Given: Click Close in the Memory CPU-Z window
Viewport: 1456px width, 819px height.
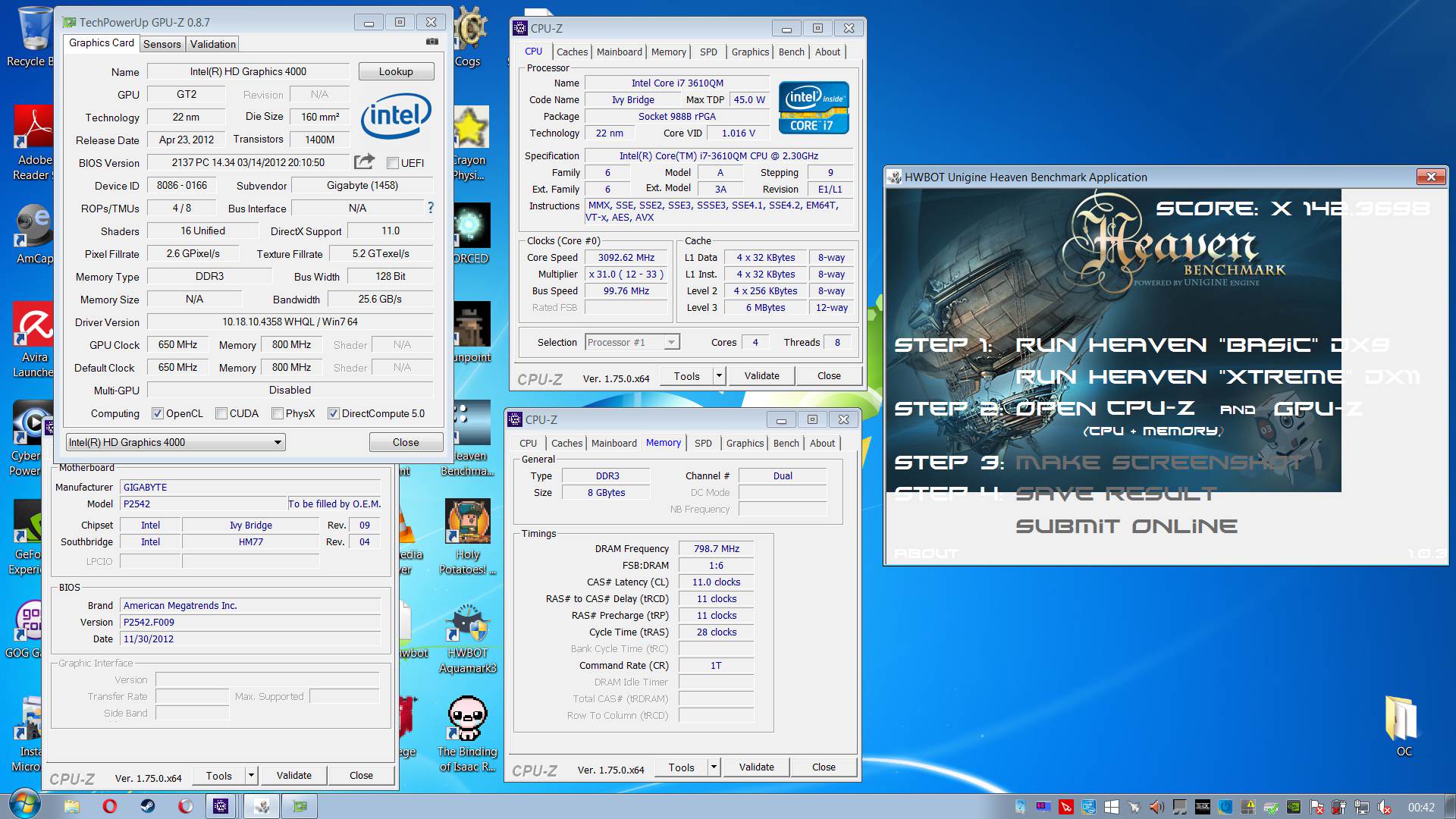Looking at the screenshot, I should coord(824,767).
